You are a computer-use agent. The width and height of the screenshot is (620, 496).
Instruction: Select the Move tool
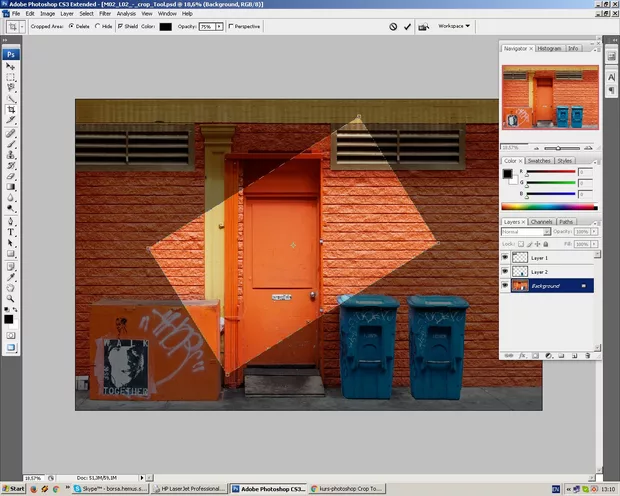coord(11,66)
